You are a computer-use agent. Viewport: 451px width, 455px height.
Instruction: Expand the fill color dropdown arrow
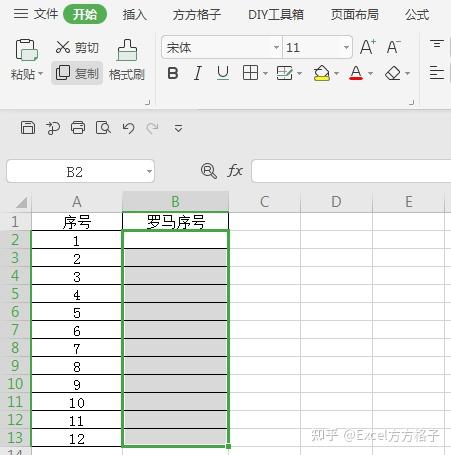[336, 73]
